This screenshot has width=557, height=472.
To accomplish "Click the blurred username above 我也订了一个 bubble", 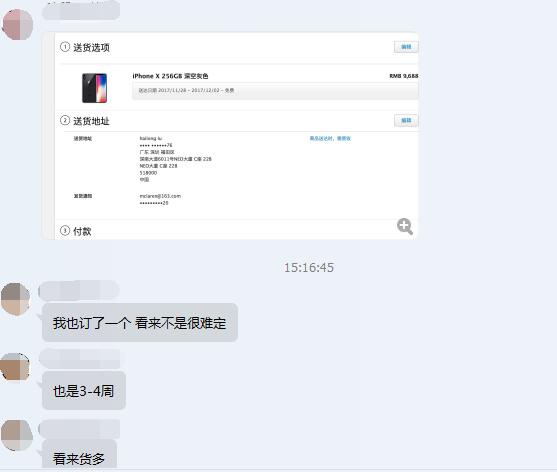I will tap(79, 290).
